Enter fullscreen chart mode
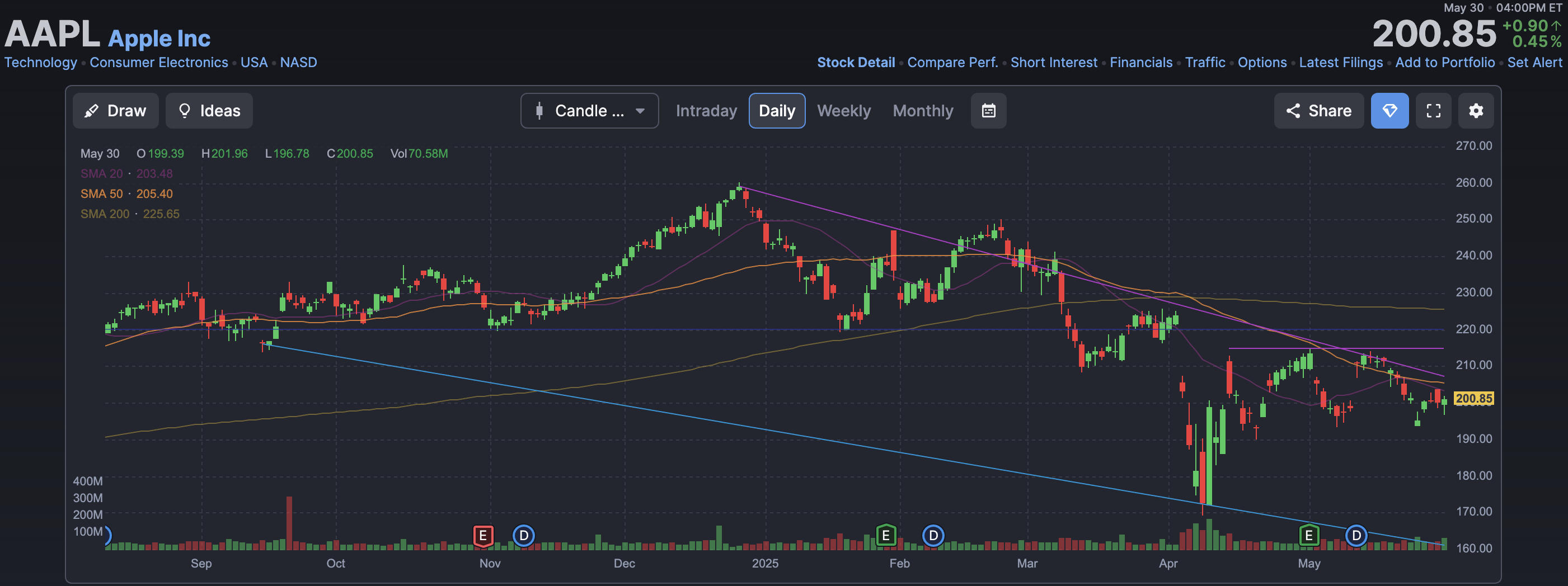This screenshot has width=1568, height=586. [1434, 111]
